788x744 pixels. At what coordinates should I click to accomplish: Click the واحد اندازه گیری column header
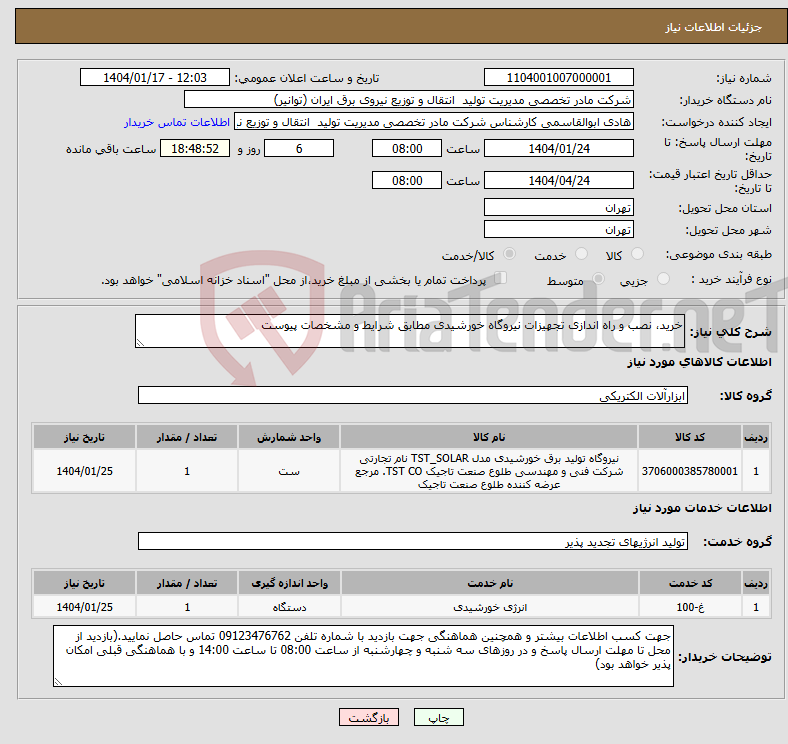tap(289, 583)
